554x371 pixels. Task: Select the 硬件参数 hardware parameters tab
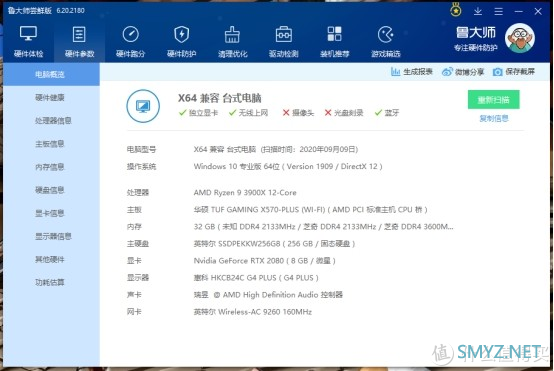(79, 42)
